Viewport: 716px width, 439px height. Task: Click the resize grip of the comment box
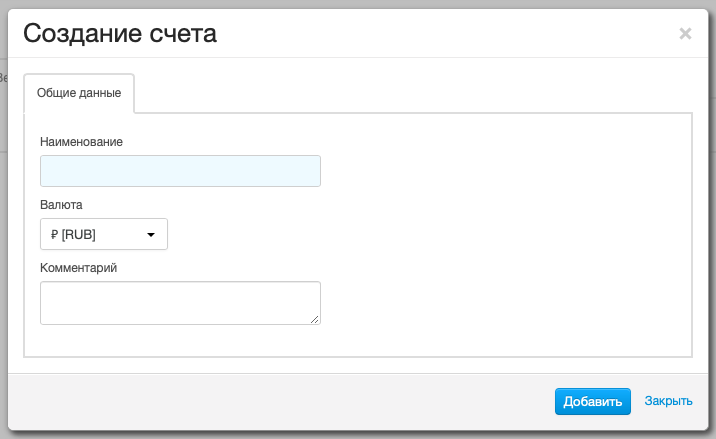click(x=315, y=319)
